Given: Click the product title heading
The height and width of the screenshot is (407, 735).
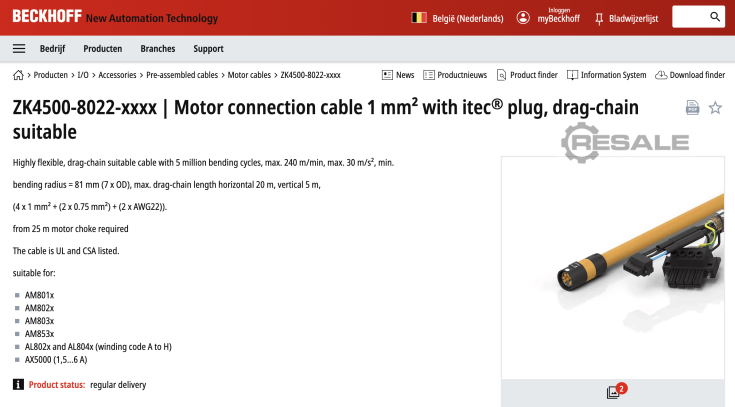Looking at the screenshot, I should point(325,120).
